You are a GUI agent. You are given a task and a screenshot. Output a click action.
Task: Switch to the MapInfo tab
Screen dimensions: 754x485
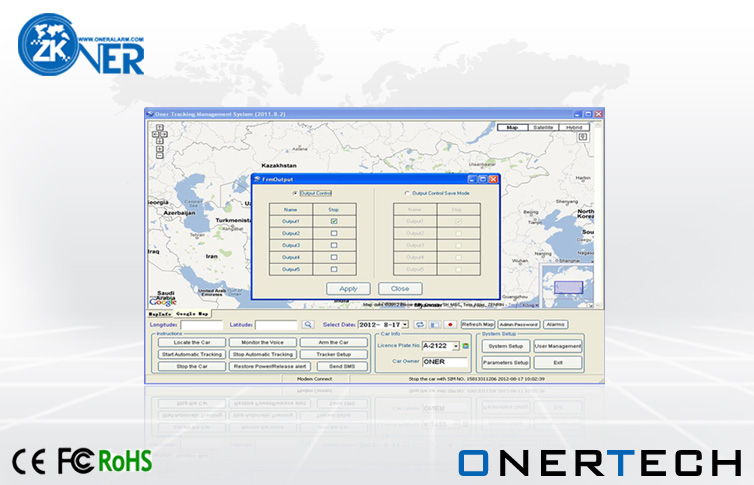[160, 314]
